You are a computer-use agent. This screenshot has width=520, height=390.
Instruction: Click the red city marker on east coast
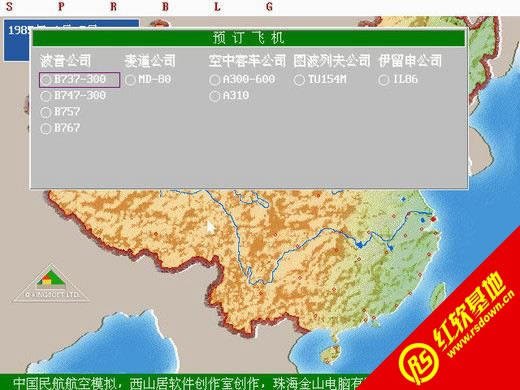[x=433, y=219]
